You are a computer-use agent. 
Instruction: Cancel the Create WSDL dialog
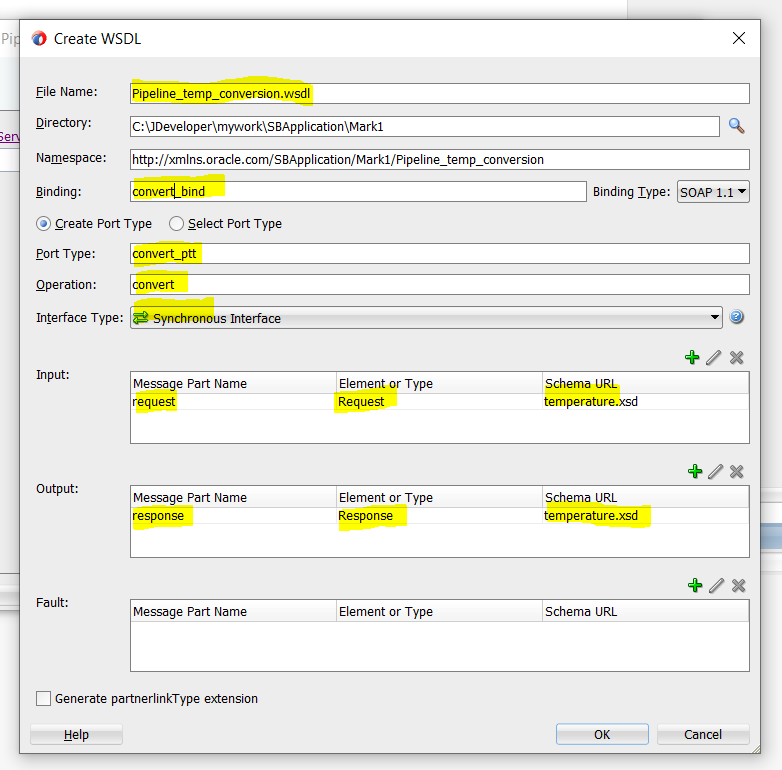point(702,735)
